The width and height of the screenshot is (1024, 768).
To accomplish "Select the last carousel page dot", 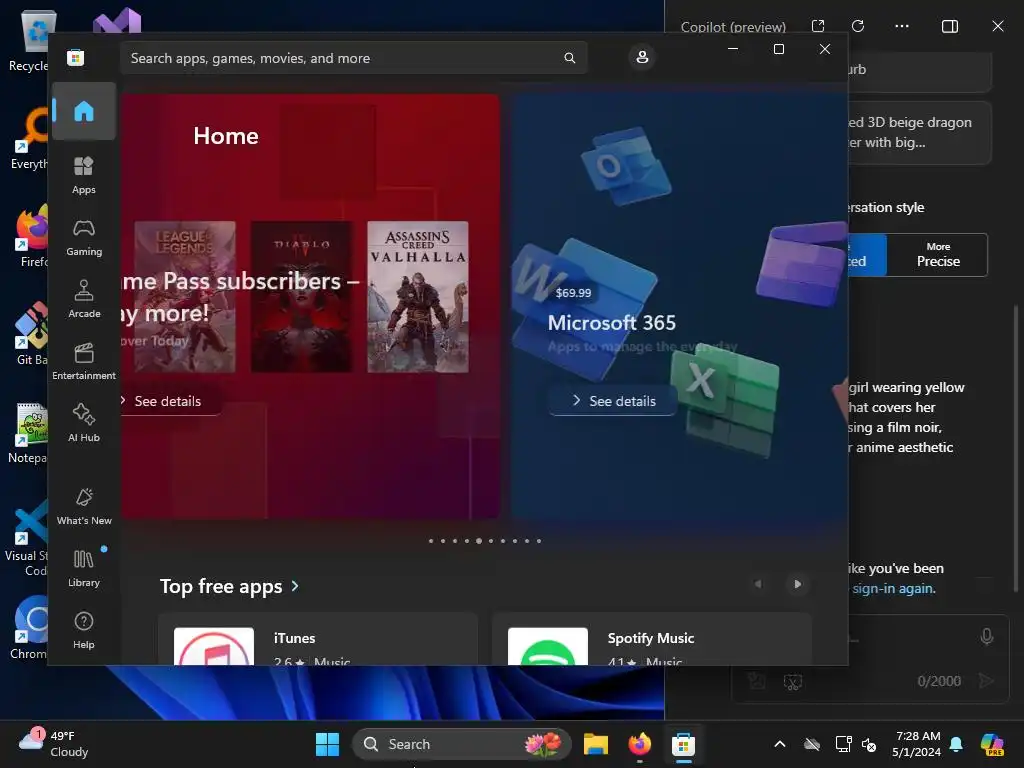I will tap(539, 541).
